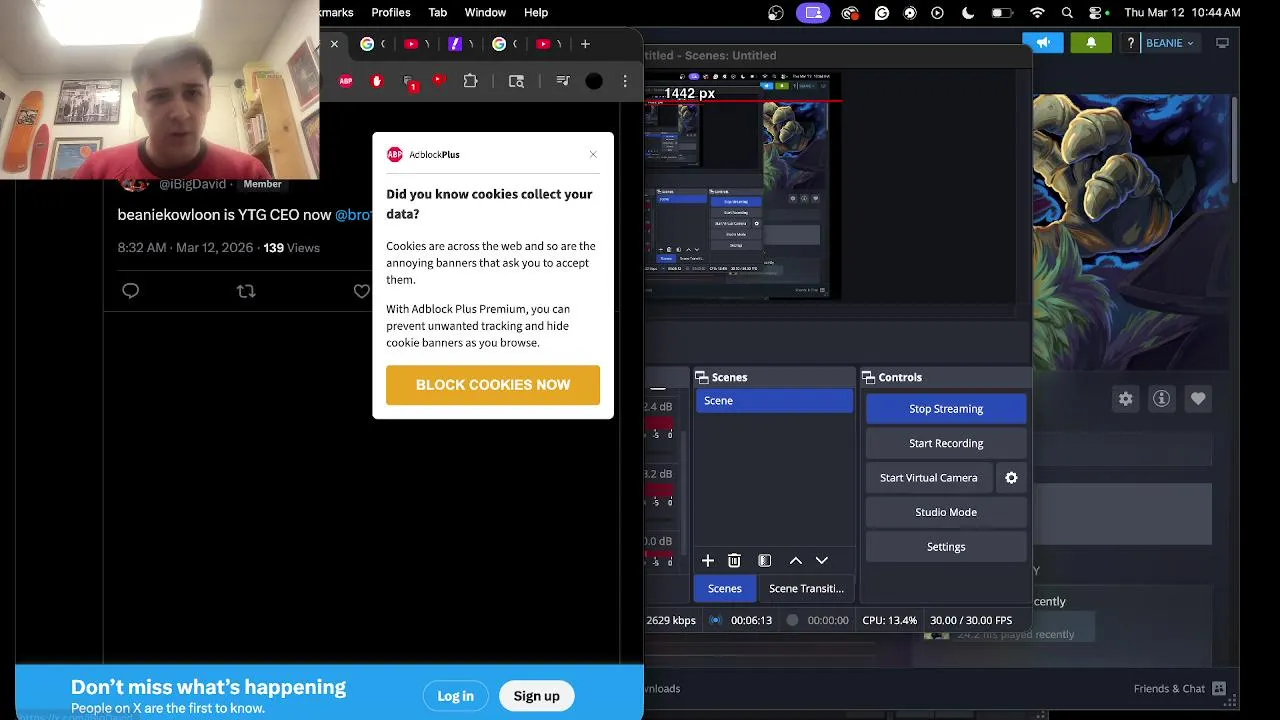
Task: Open the @bro mention link in tweet
Action: point(353,215)
